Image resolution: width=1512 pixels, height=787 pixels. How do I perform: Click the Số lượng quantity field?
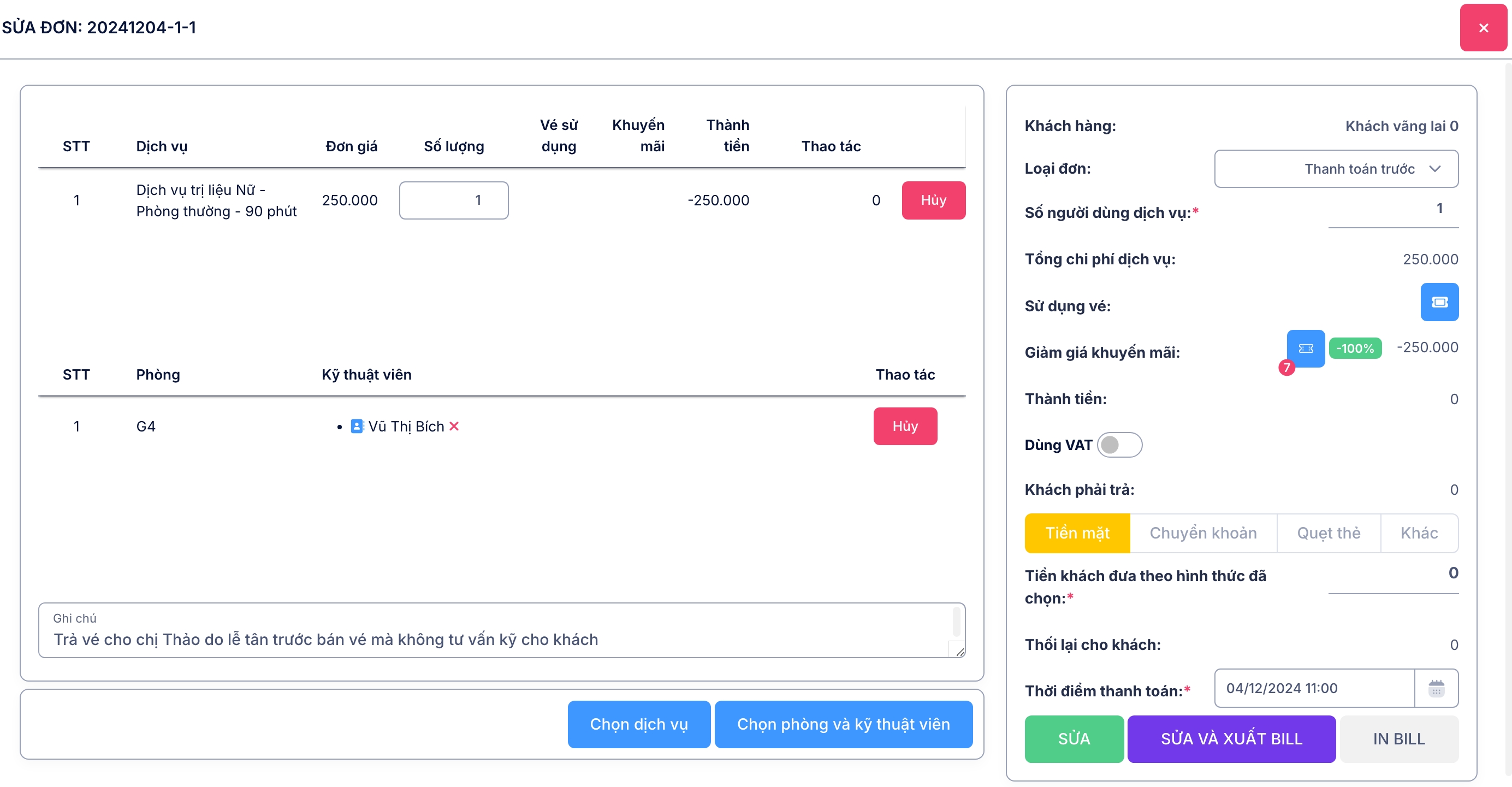pyautogui.click(x=453, y=200)
